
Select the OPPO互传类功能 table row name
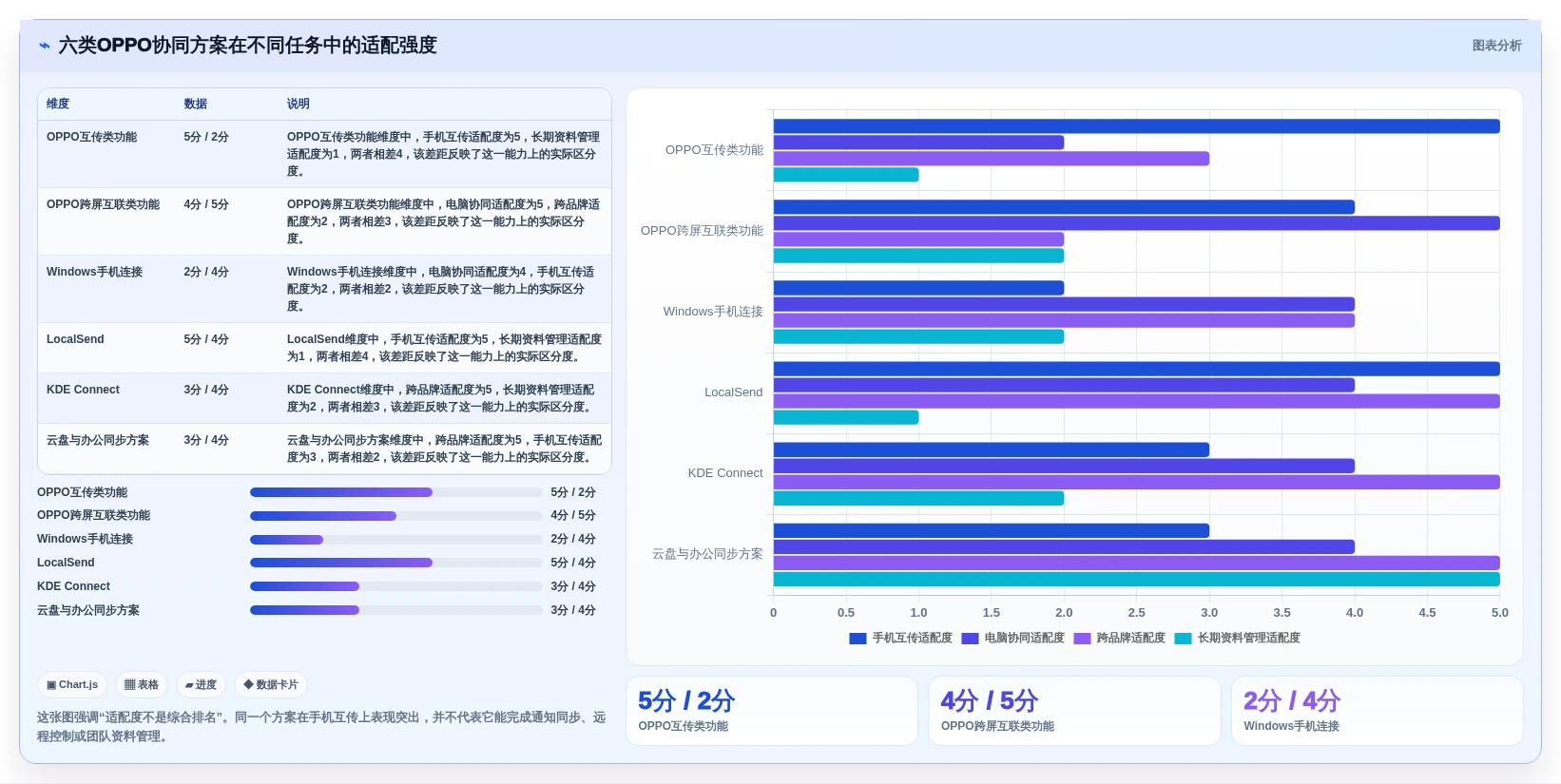pyautogui.click(x=91, y=137)
